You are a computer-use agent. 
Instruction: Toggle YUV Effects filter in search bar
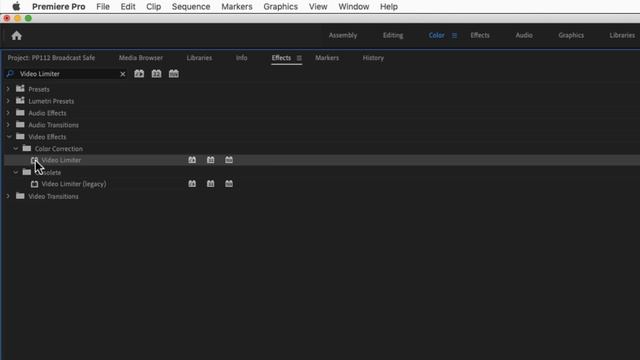click(x=174, y=74)
